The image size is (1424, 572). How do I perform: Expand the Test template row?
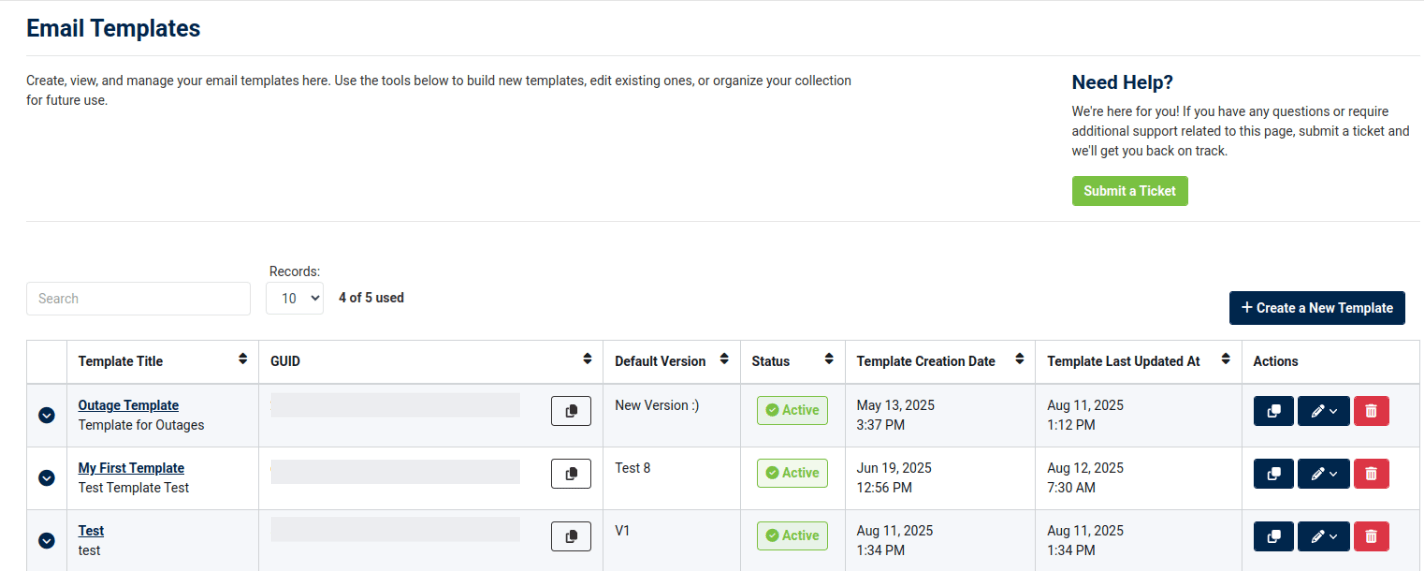[46, 540]
